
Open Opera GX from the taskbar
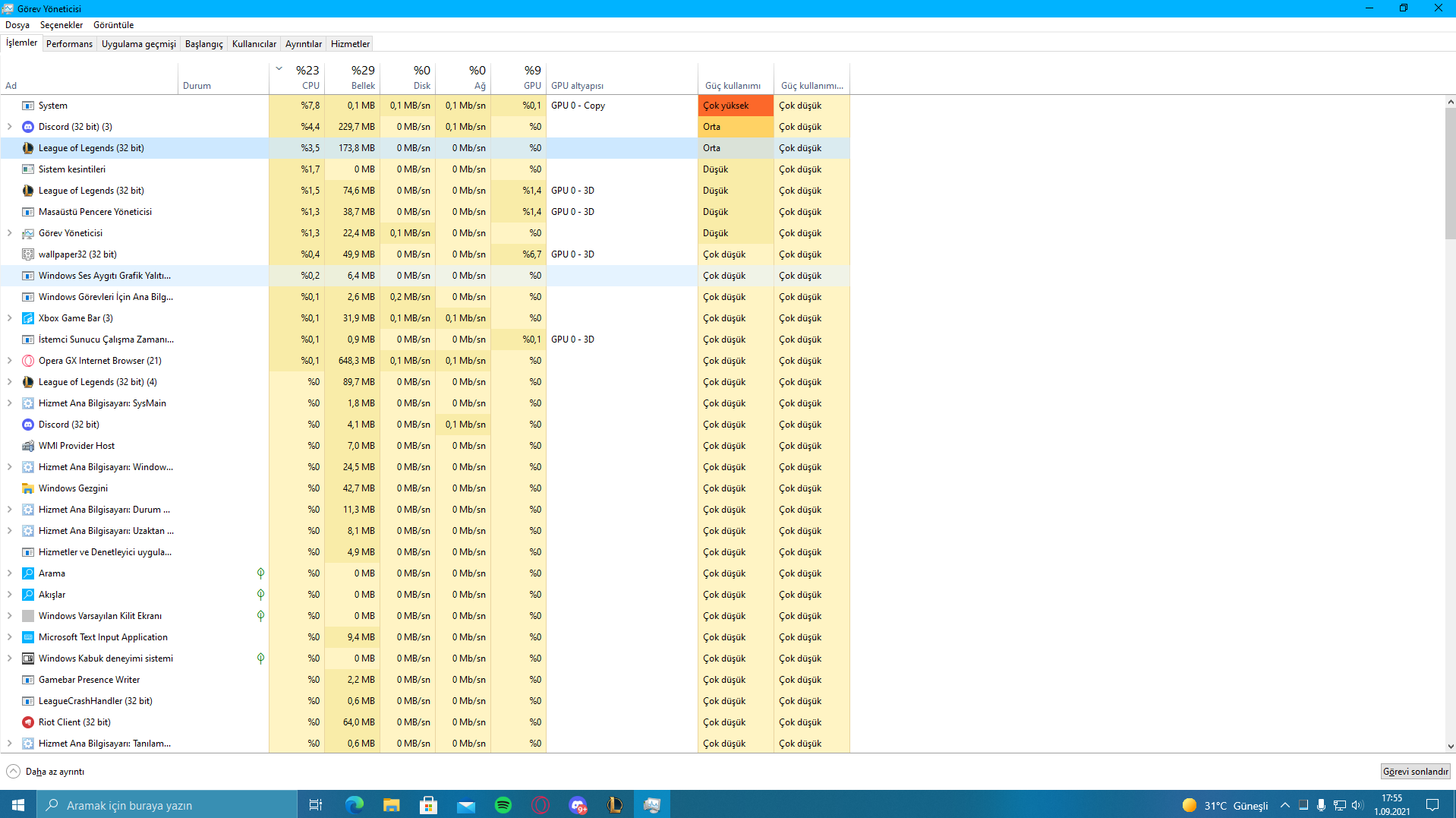540,804
